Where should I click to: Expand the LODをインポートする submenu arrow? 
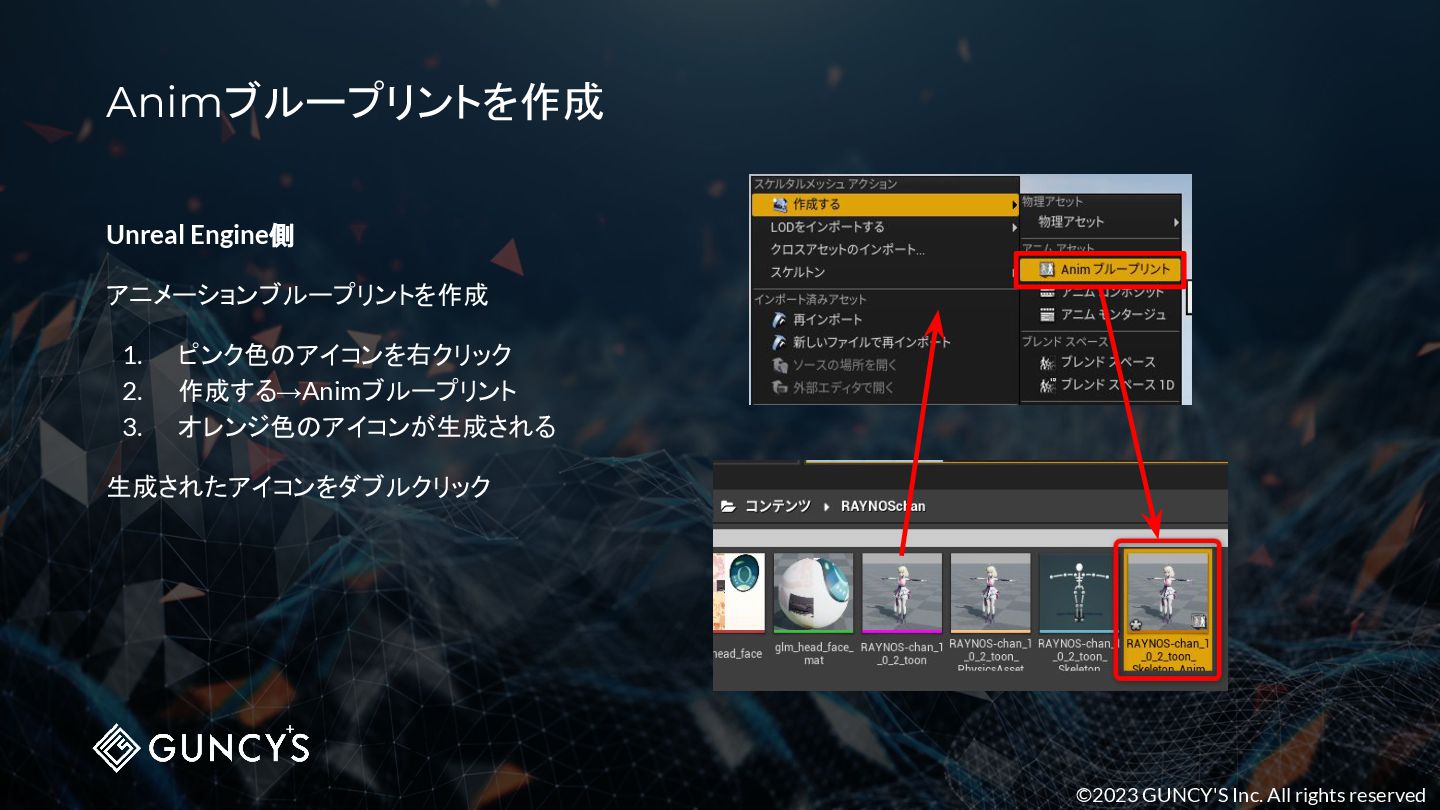pos(1013,227)
